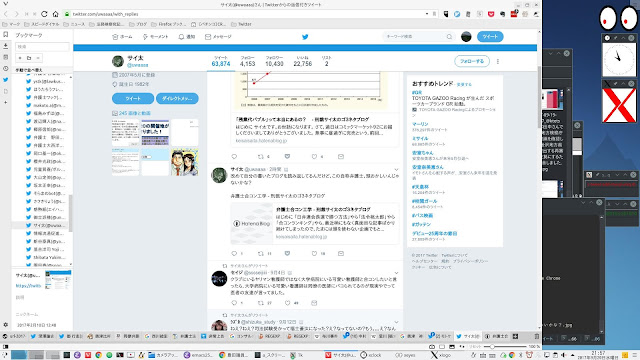This screenshot has width=640, height=360.
Task: Shade the xclock widget window
Action: click(x=623, y=38)
